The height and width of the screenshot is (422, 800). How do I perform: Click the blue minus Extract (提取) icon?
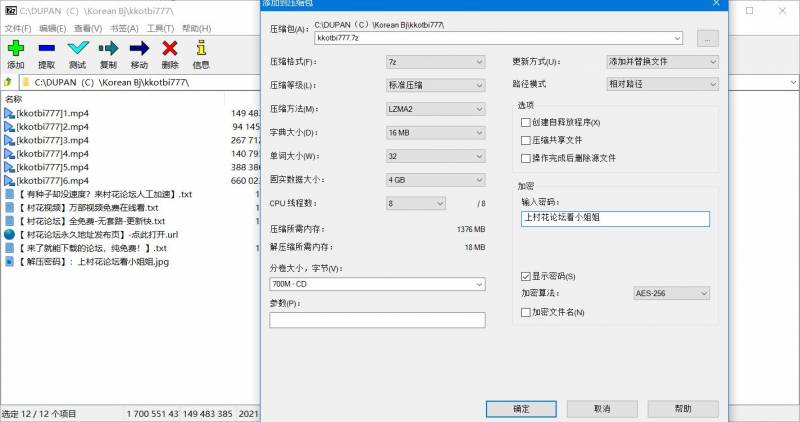tap(46, 48)
